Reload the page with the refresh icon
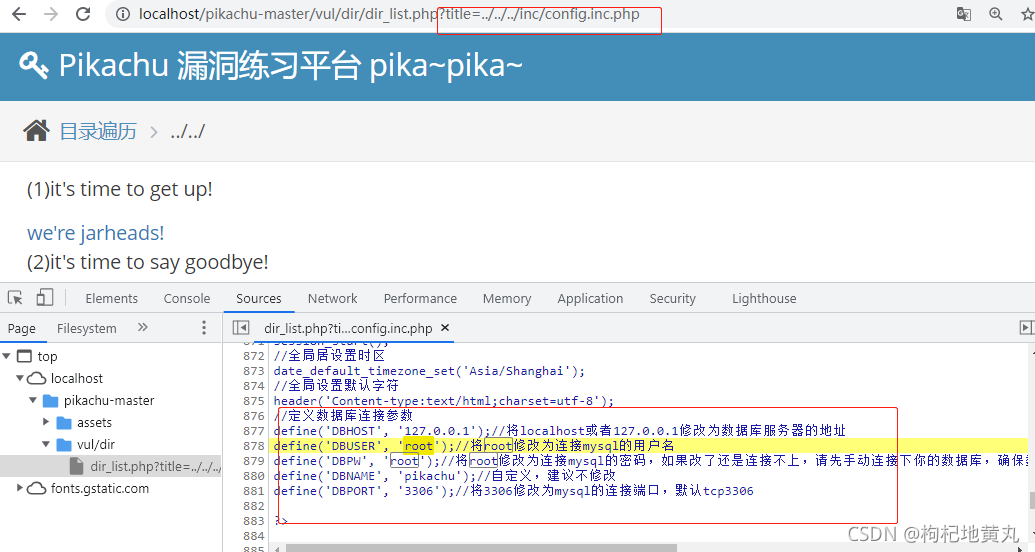1035x552 pixels. pyautogui.click(x=83, y=14)
